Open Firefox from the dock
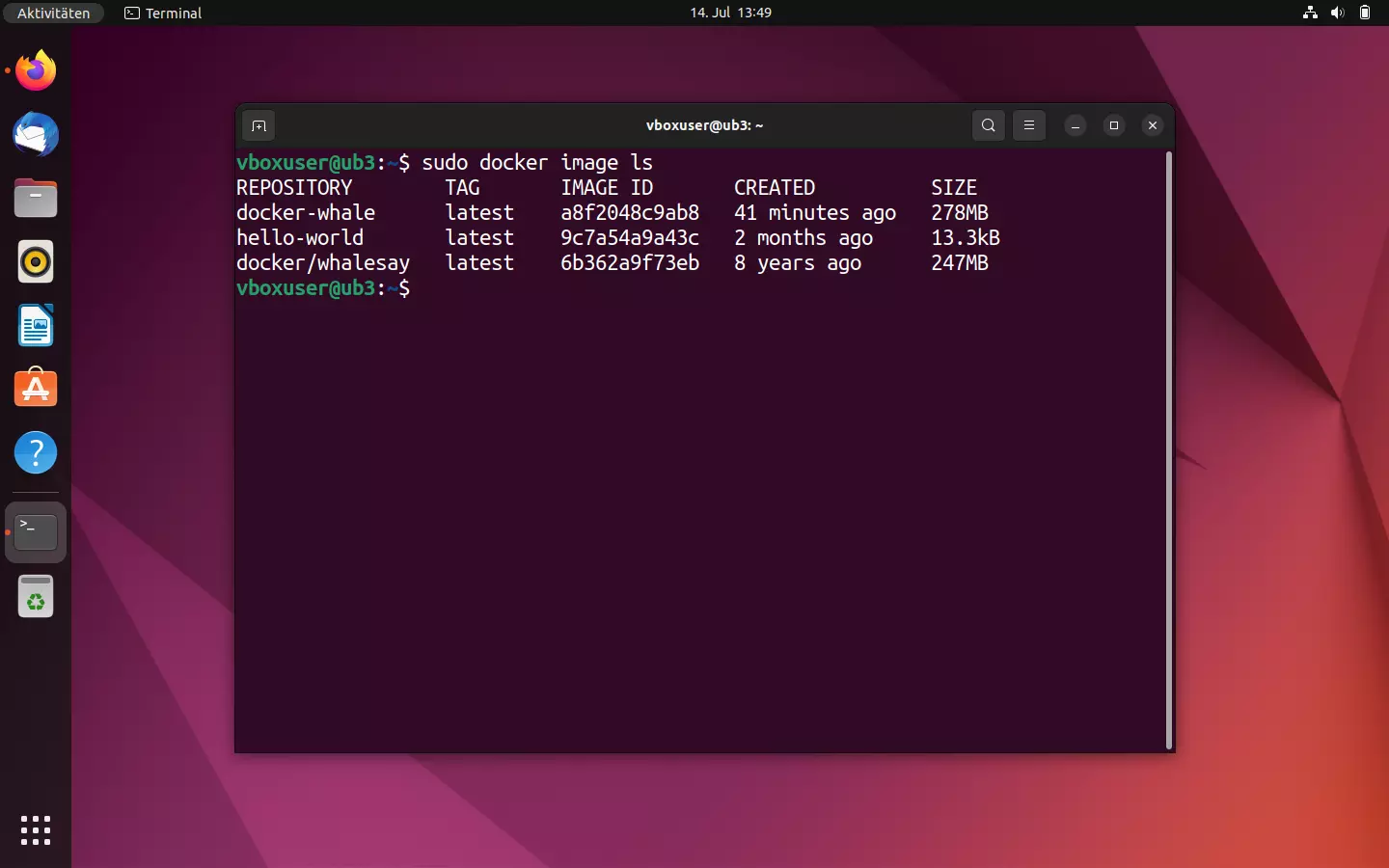The image size is (1389, 868). [35, 70]
